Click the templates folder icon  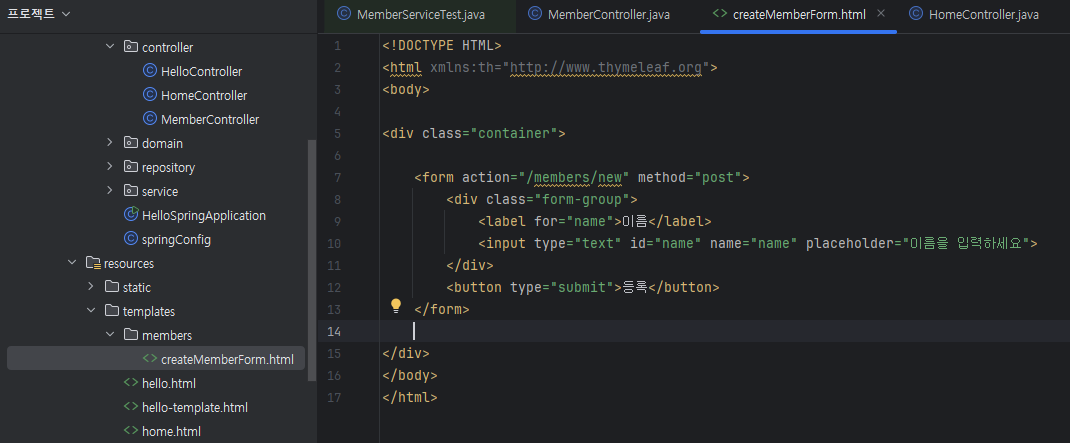[112, 311]
